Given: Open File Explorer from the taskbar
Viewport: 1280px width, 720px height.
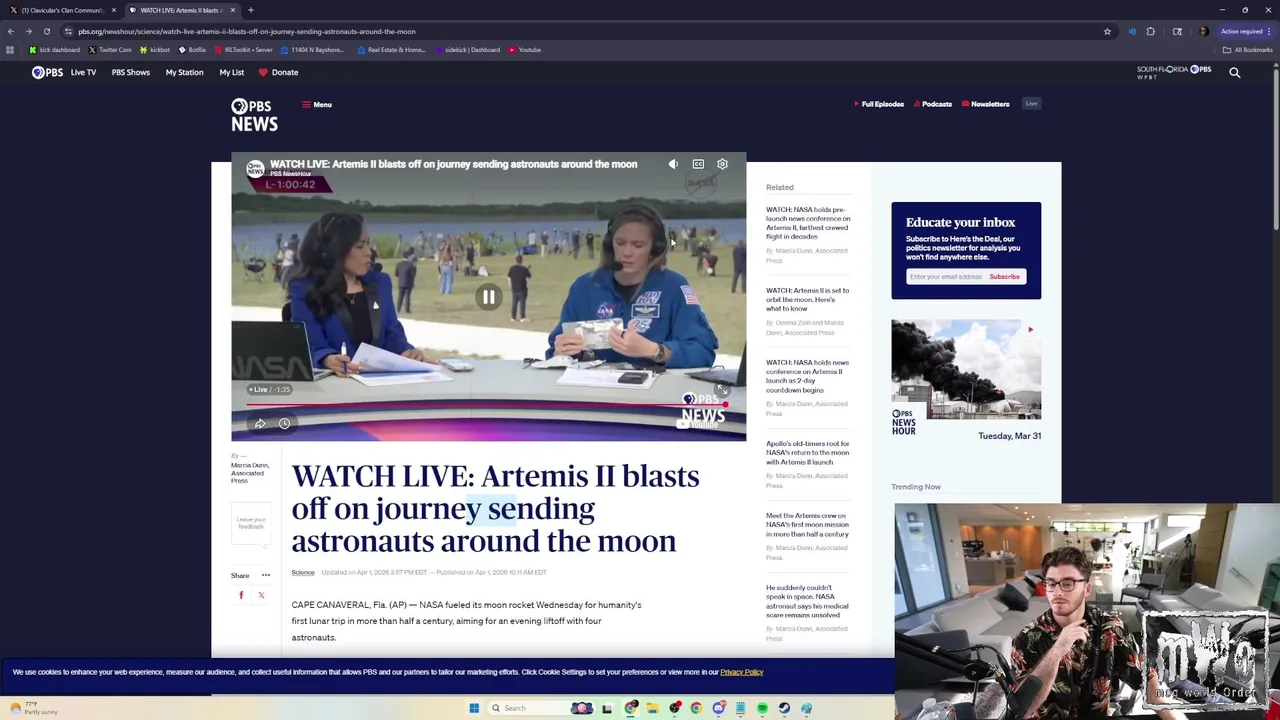Looking at the screenshot, I should click(x=652, y=708).
